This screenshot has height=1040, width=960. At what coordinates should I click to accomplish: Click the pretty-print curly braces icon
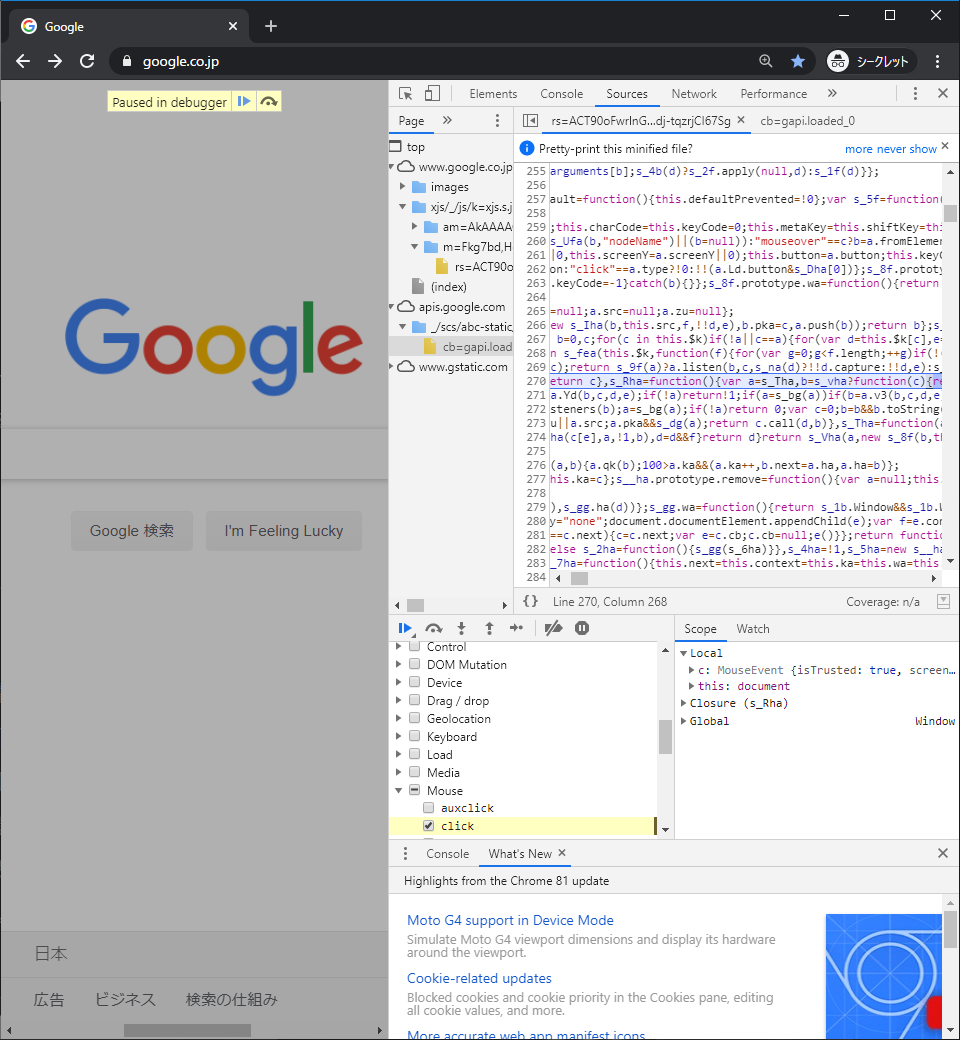(x=530, y=601)
